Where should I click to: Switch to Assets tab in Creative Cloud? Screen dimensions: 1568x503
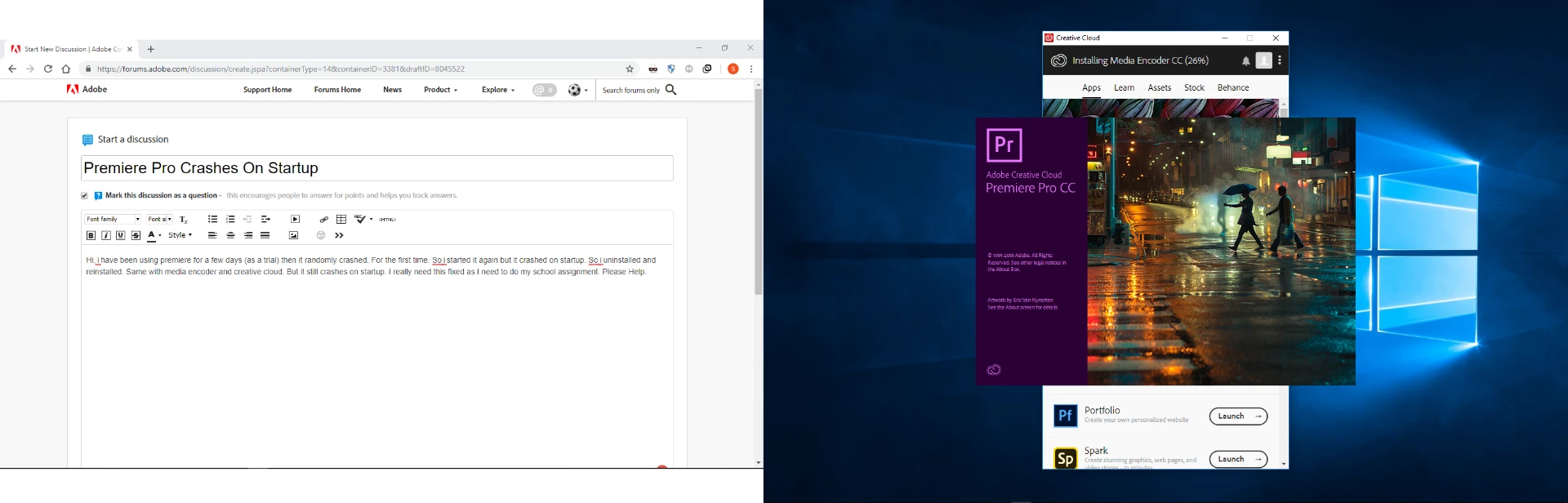pyautogui.click(x=1160, y=88)
